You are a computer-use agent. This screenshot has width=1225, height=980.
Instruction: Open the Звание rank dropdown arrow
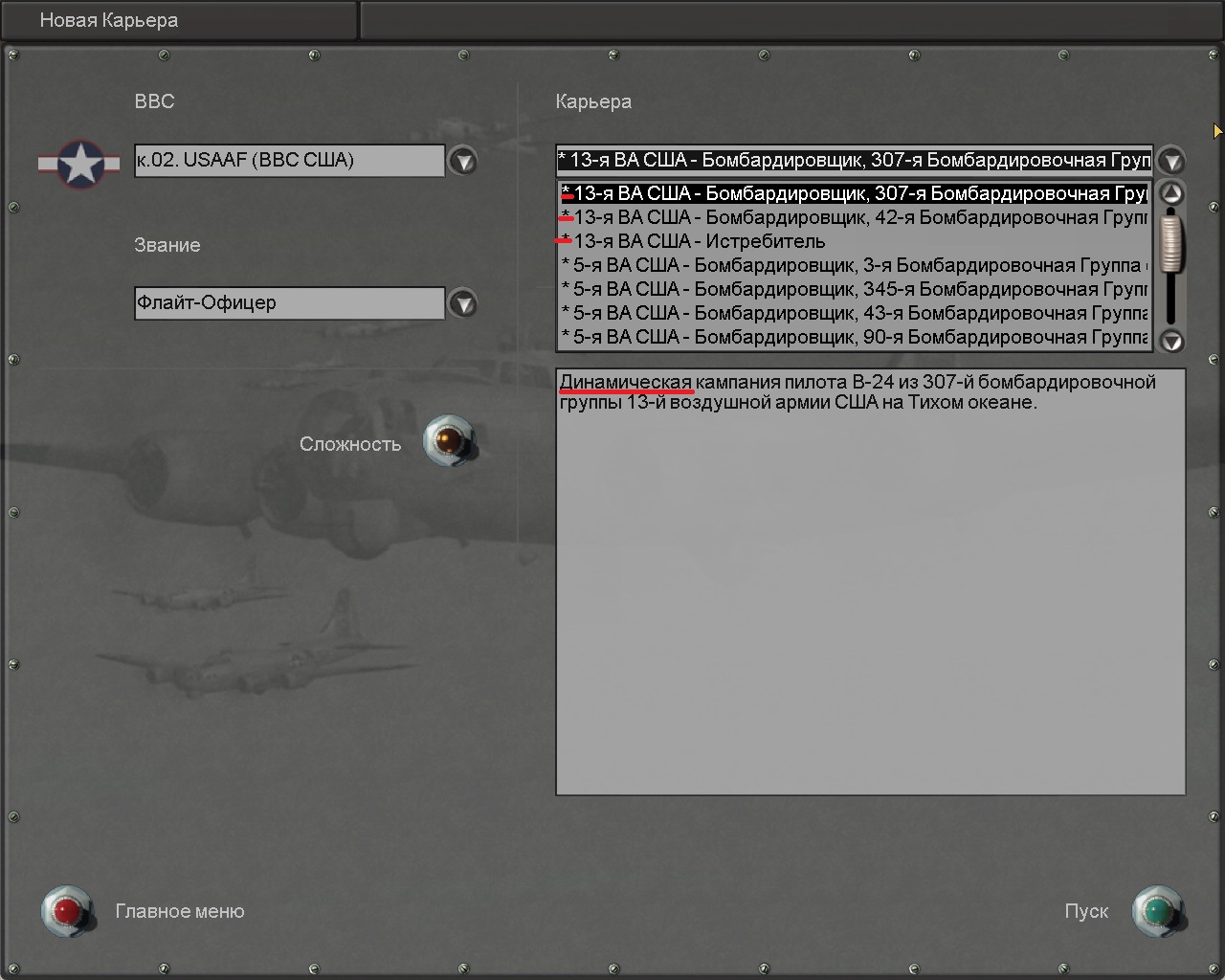pyautogui.click(x=463, y=304)
